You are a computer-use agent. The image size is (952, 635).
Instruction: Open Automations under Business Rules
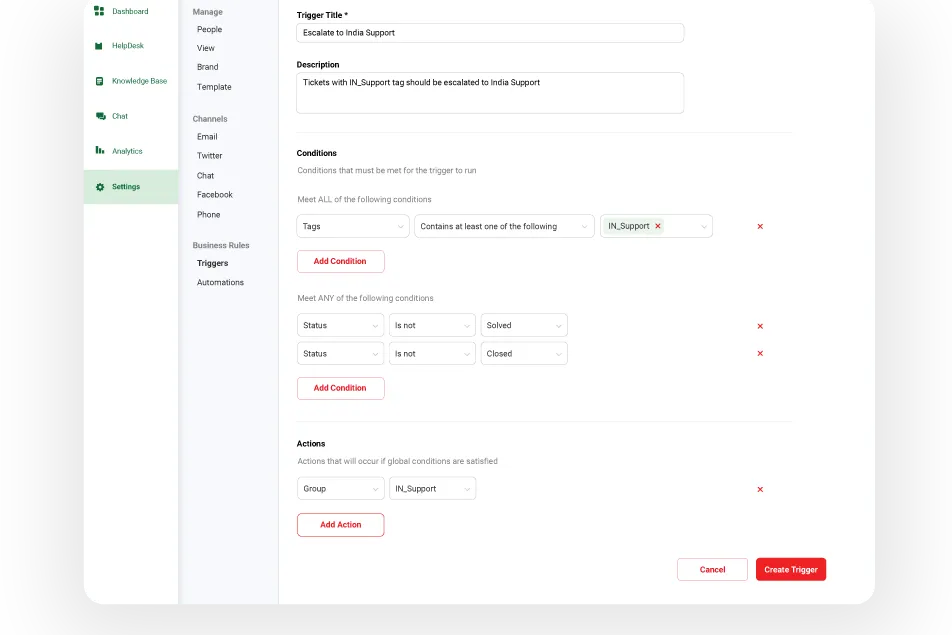click(220, 283)
